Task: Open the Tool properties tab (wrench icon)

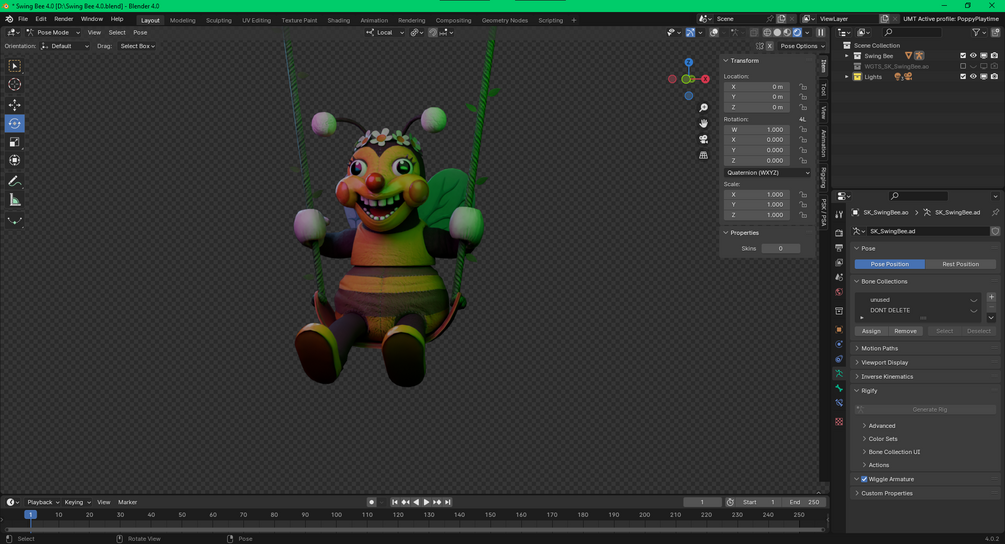Action: [x=839, y=215]
